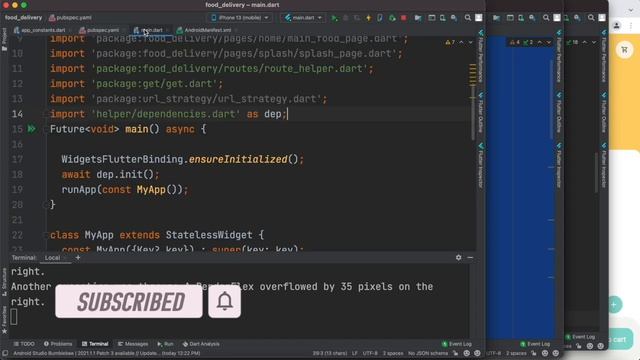Run main.dart with the green play icon

pos(335,18)
